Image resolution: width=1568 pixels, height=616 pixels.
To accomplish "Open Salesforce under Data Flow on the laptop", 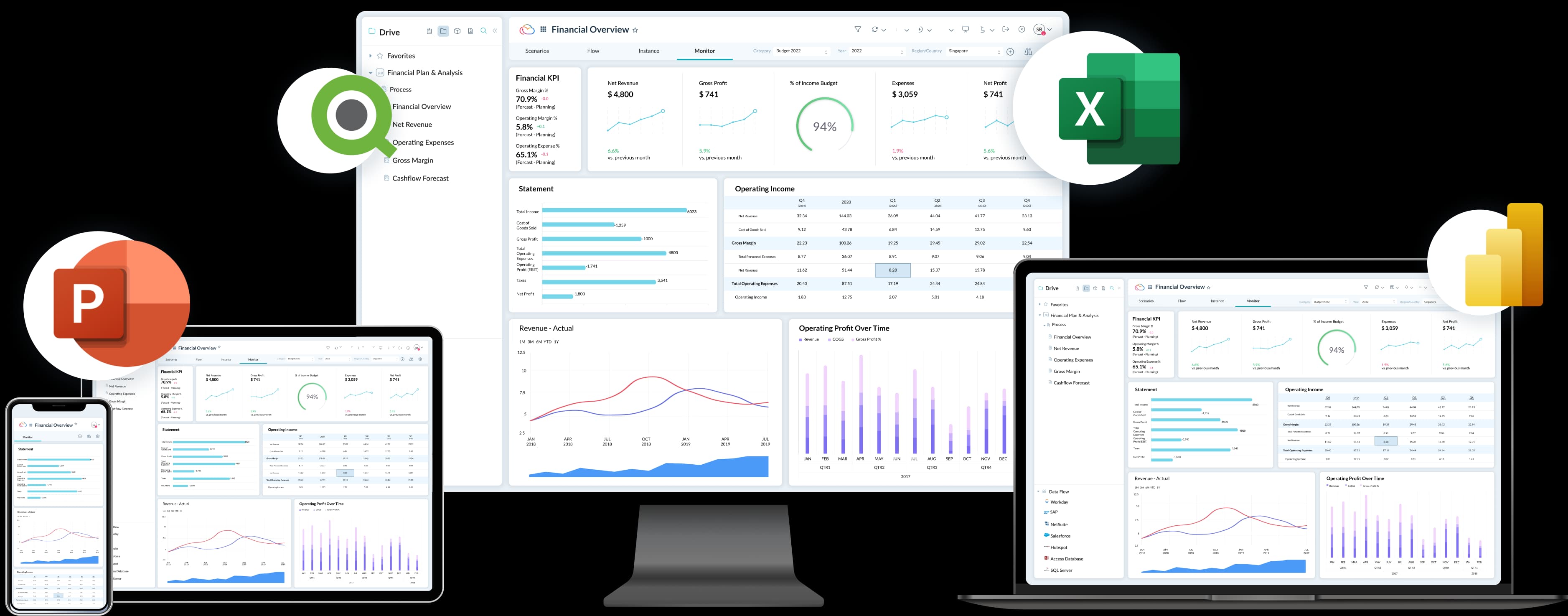I will 1060,536.
